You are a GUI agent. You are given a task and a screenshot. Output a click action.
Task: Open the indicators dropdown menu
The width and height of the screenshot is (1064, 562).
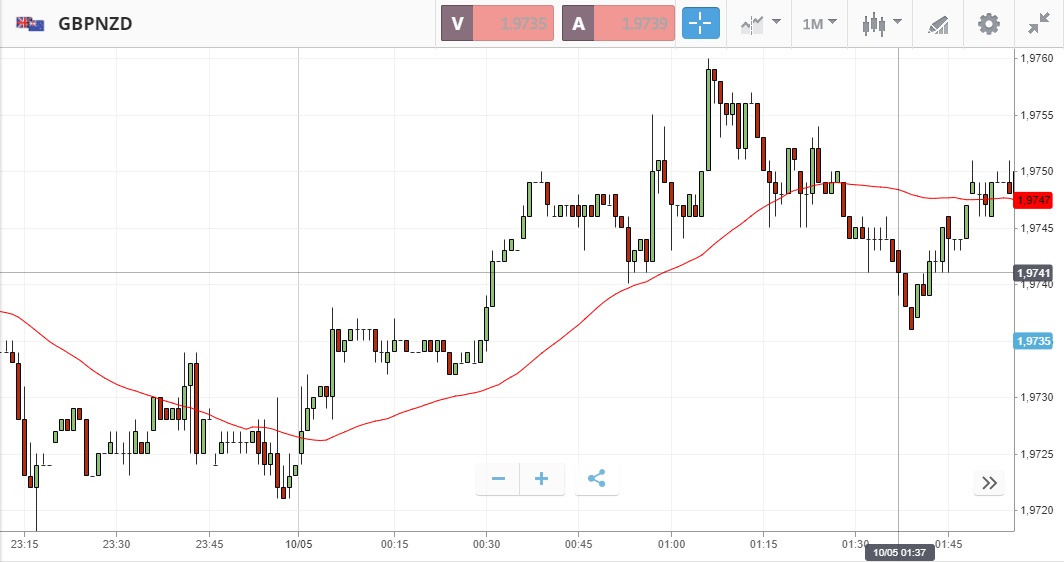coord(760,23)
